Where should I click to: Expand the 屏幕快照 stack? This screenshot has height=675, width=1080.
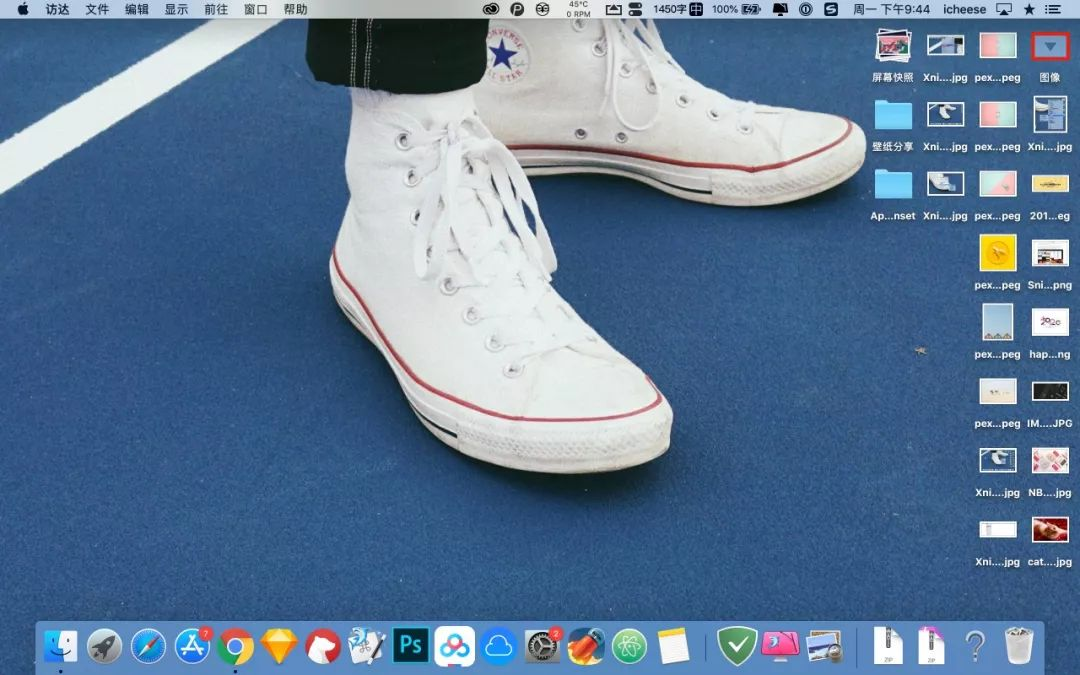(x=892, y=46)
